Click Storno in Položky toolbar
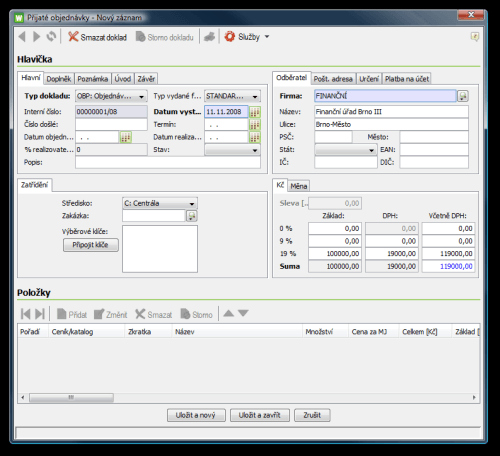The image size is (500, 456). pos(196,314)
